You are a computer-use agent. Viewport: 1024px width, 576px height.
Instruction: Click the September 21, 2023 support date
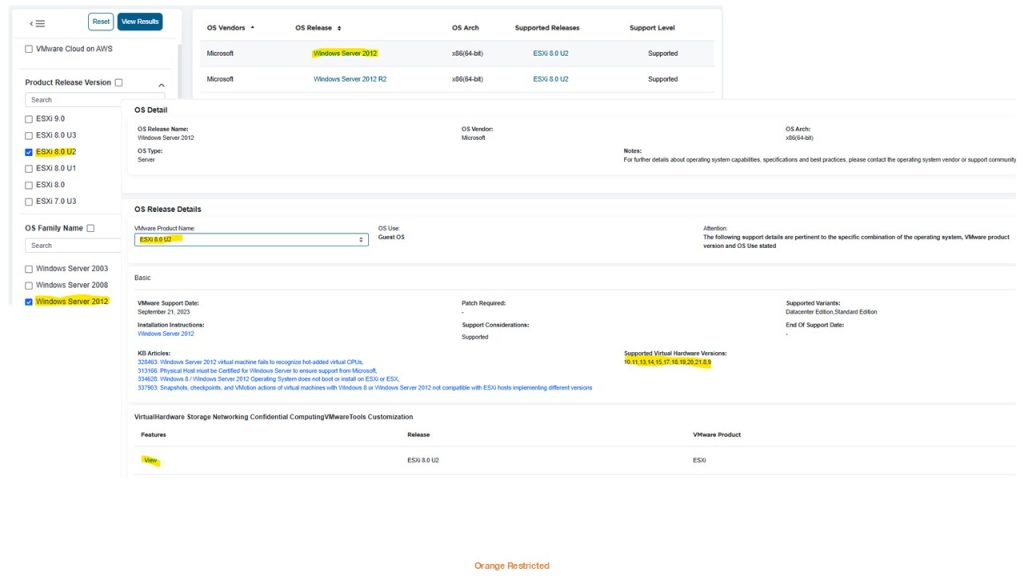pyautogui.click(x=164, y=312)
